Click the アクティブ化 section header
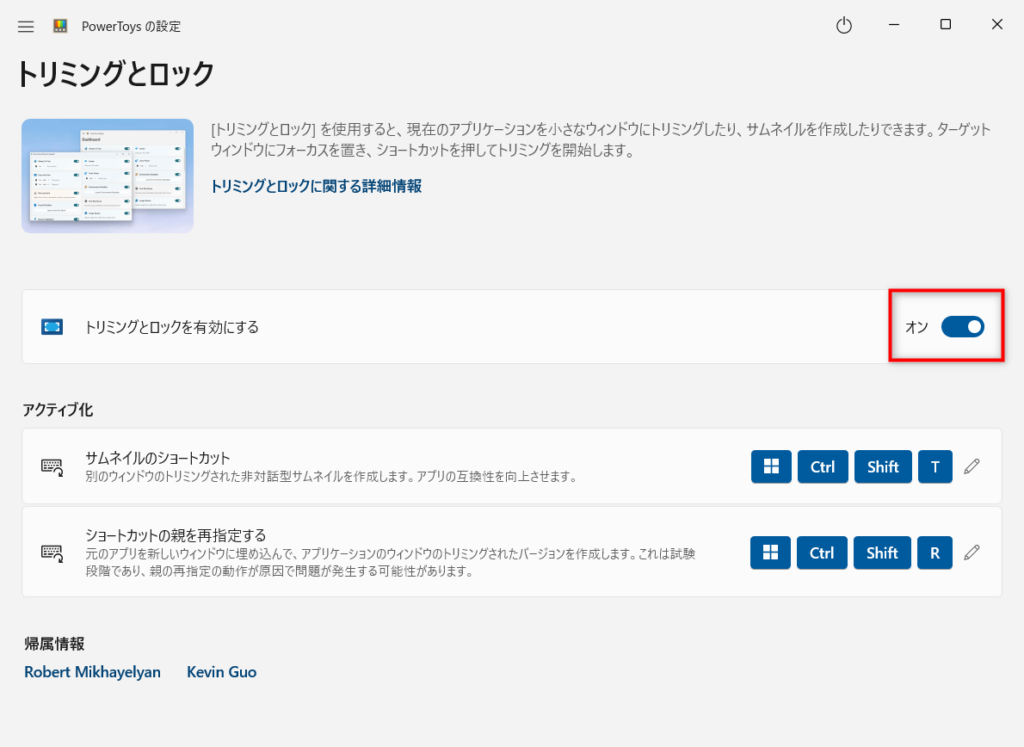This screenshot has width=1024, height=747. (x=58, y=410)
